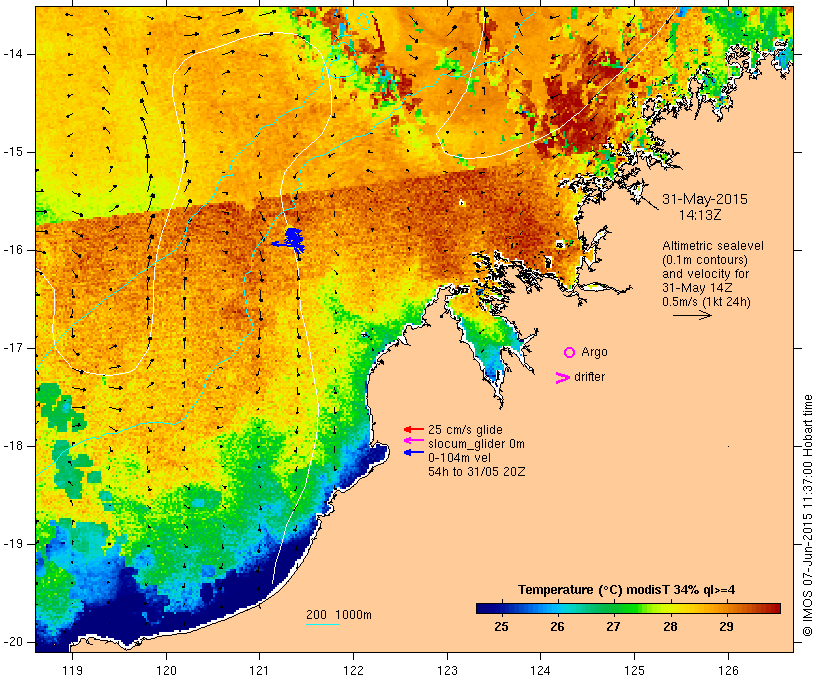Screen dimensions: 820x680
Task: Click the date text 31-May-2015
Action: tap(705, 199)
